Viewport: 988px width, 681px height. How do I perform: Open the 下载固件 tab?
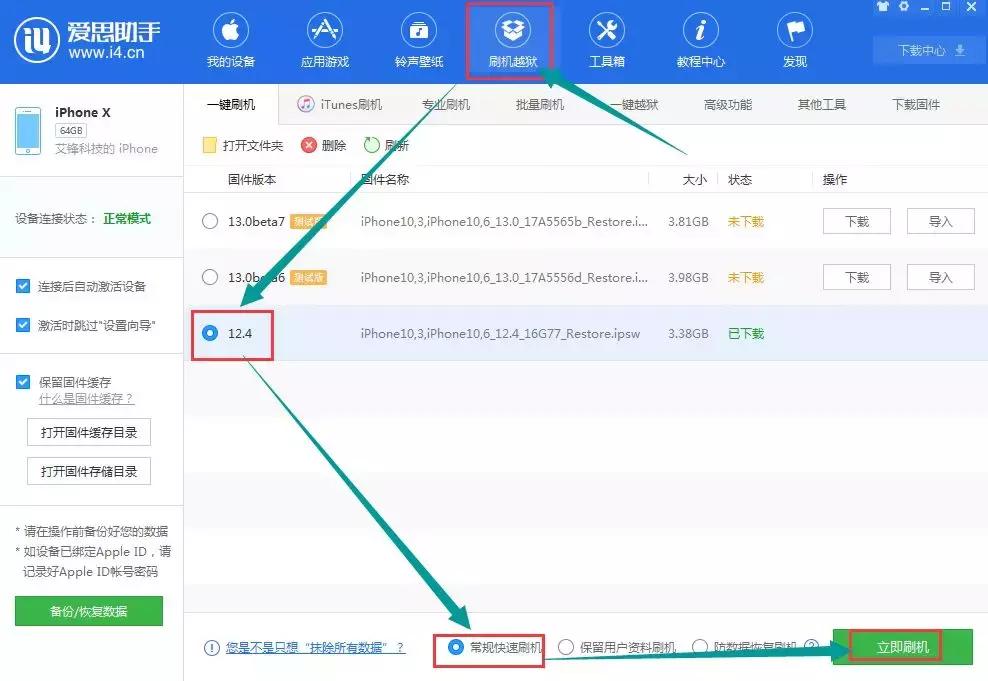click(916, 103)
